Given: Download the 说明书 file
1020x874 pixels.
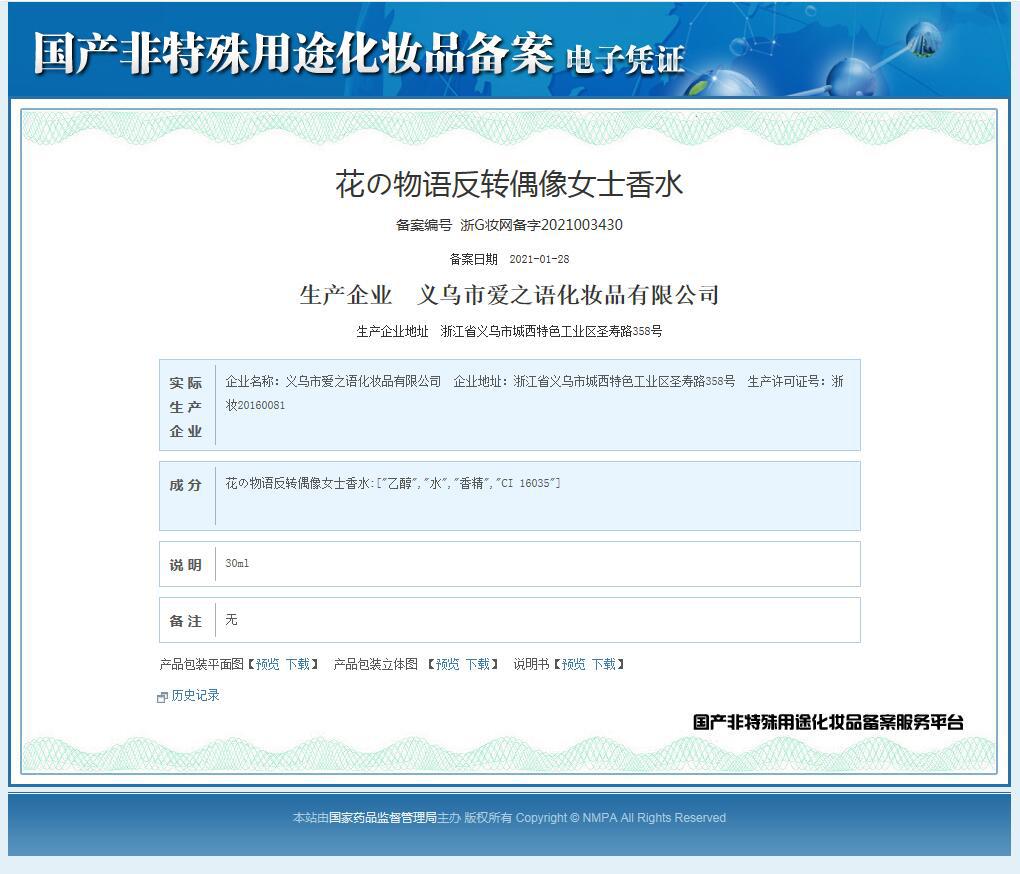Looking at the screenshot, I should pyautogui.click(x=604, y=664).
